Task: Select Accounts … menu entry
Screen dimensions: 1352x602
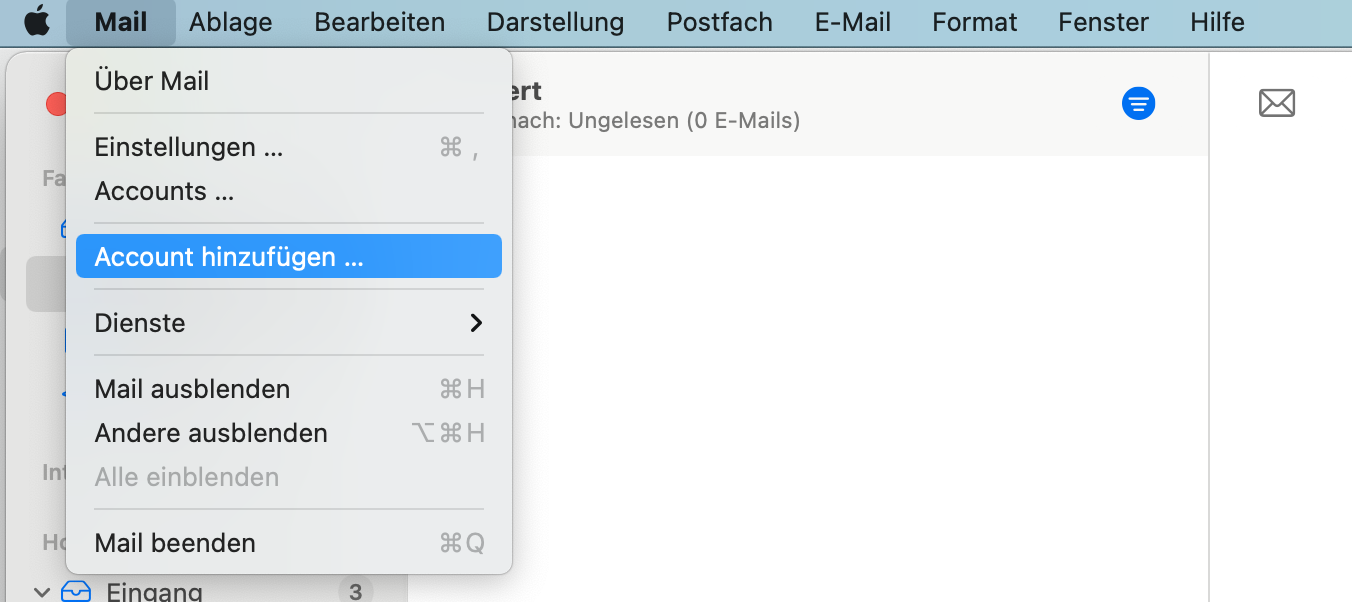Action: pos(164,191)
